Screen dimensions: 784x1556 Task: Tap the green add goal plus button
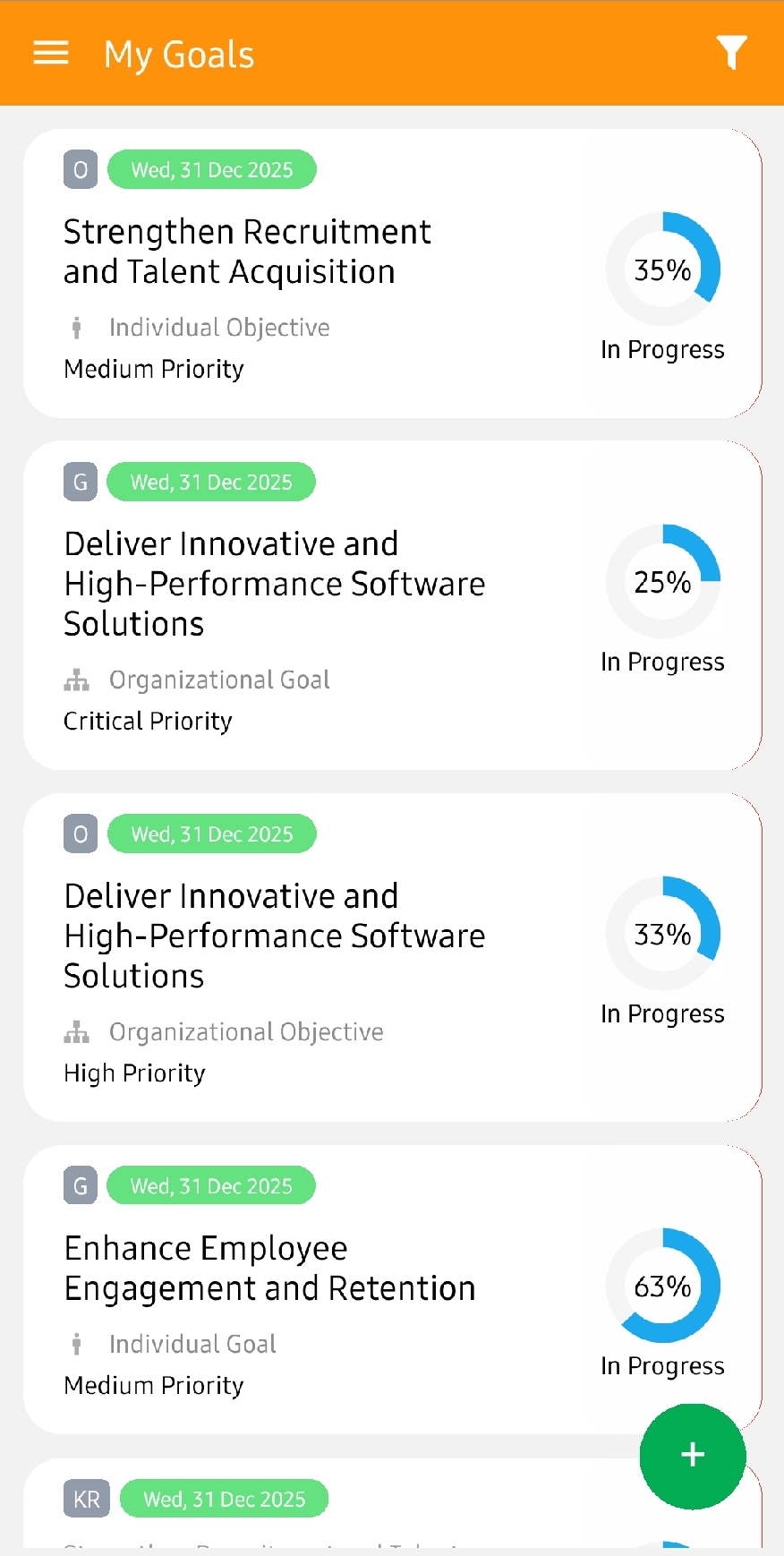pos(693,1456)
